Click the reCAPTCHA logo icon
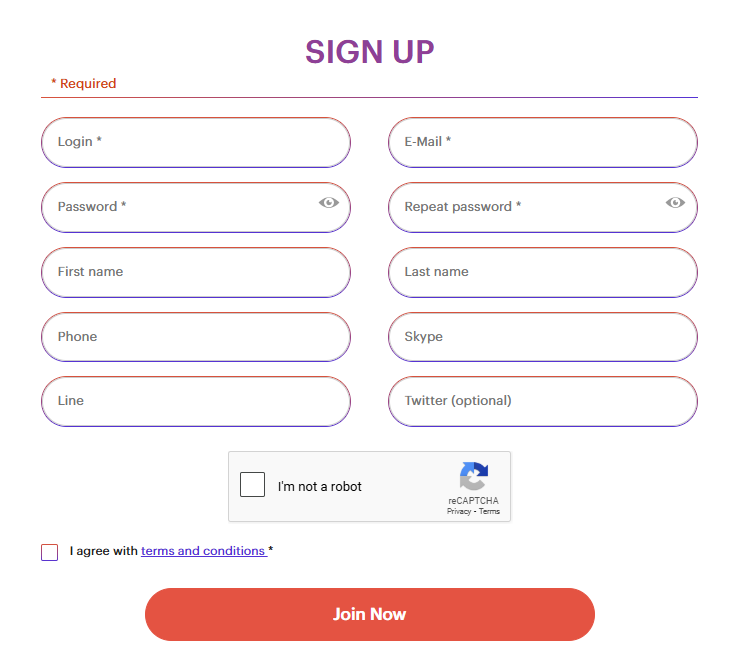Screen dimensions: 733x660 [474, 476]
